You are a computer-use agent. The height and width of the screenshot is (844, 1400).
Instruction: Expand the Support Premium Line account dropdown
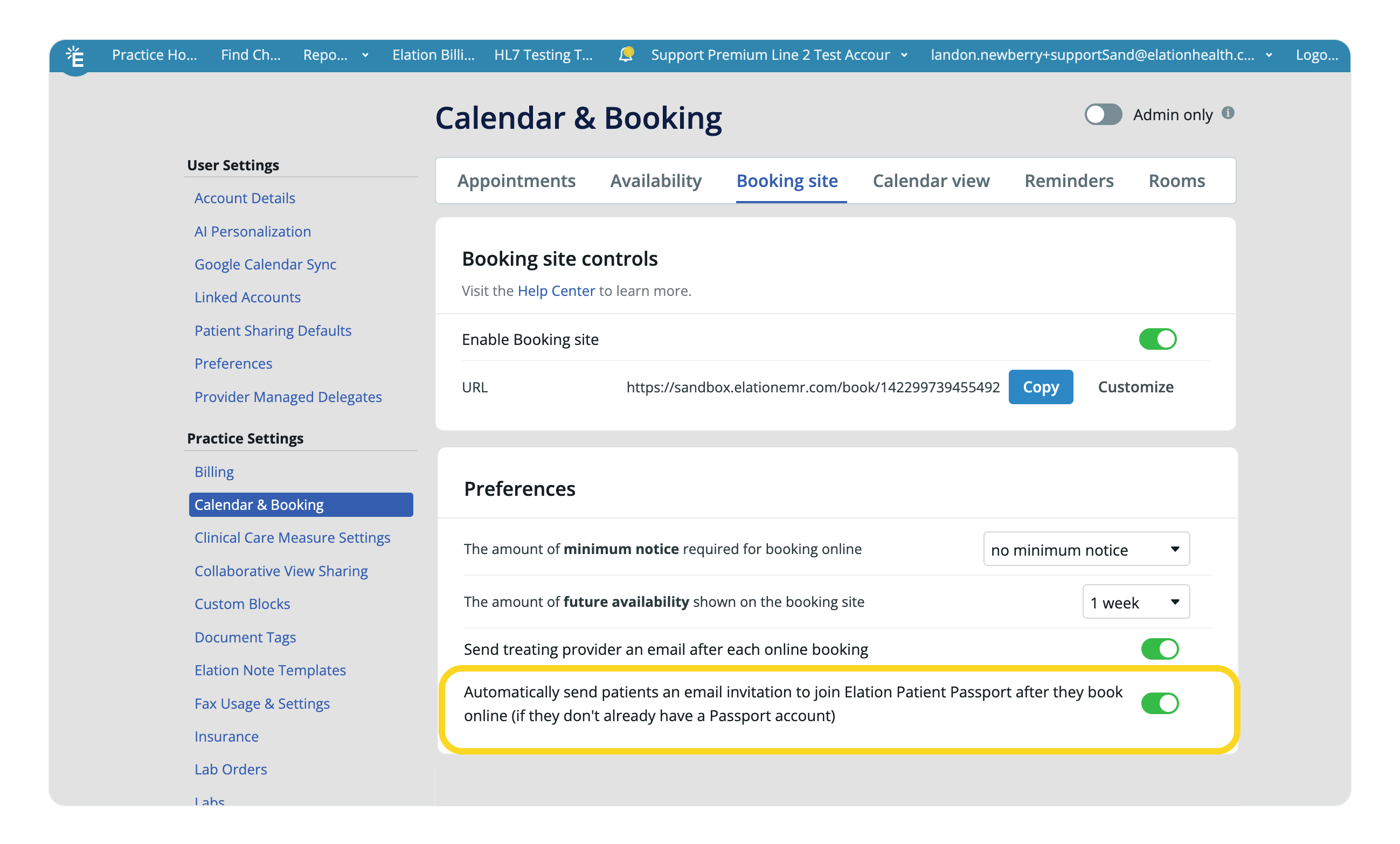(904, 55)
